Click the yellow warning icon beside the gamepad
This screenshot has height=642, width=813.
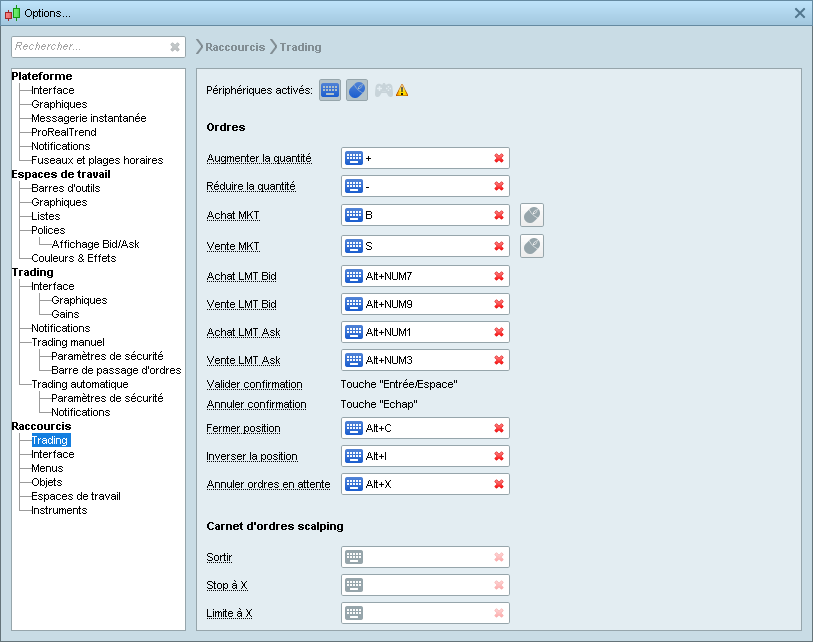click(x=402, y=91)
